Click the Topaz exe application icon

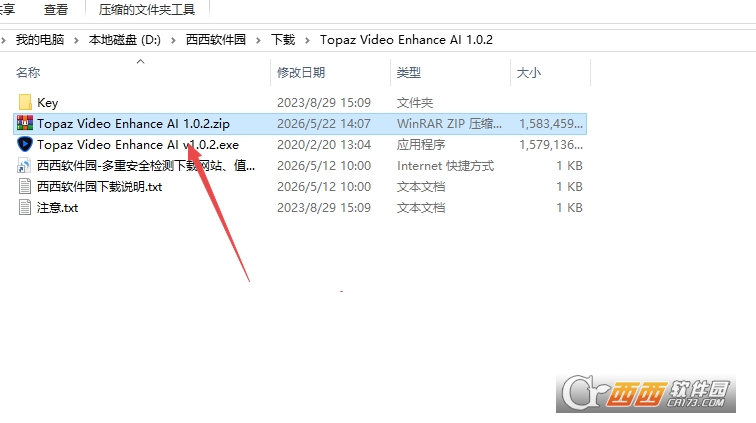click(x=25, y=144)
